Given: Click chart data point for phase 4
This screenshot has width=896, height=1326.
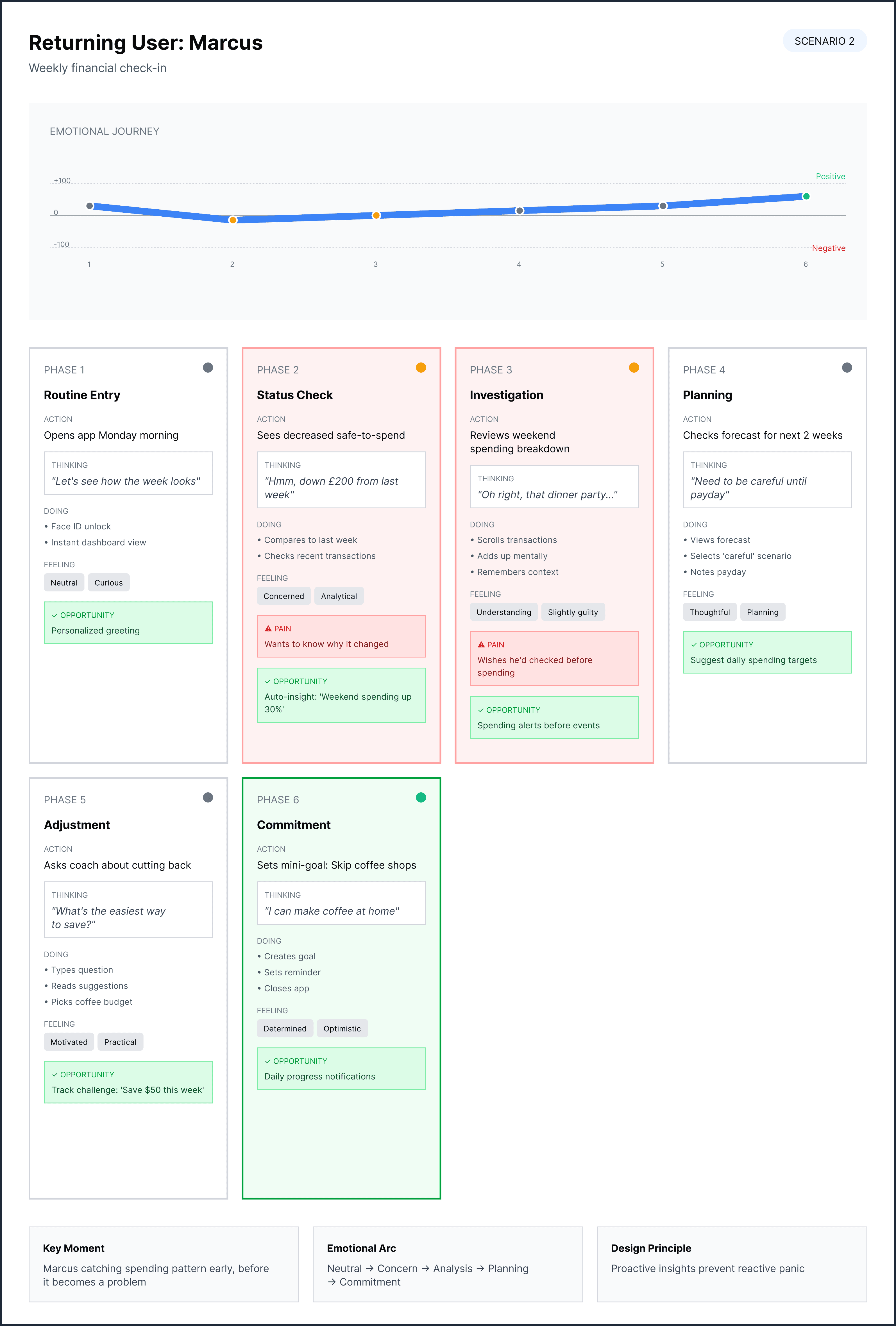Looking at the screenshot, I should (x=520, y=210).
